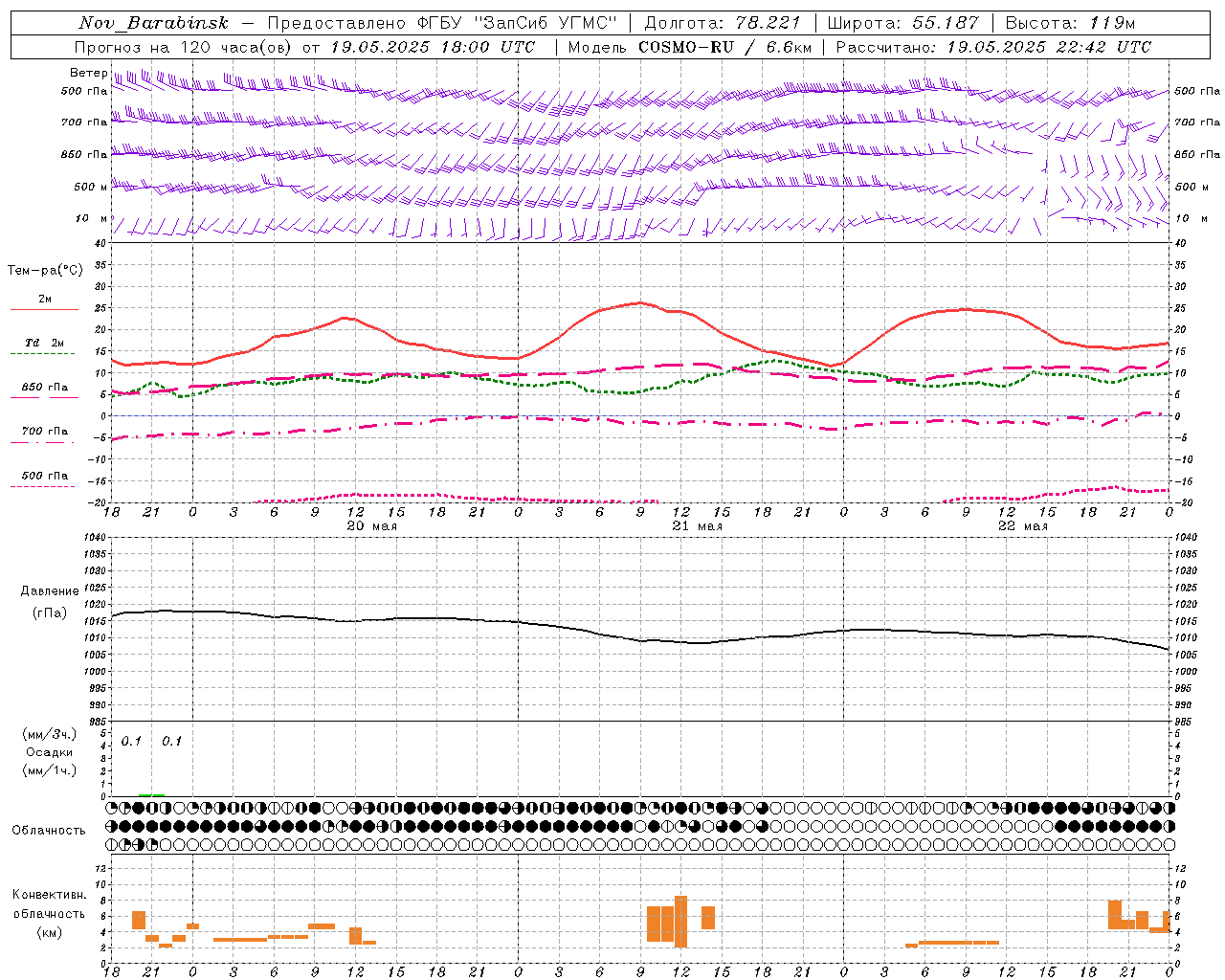Click the '20 мая' date label
Image resolution: width=1225 pixels, height=980 pixels.
(x=371, y=526)
